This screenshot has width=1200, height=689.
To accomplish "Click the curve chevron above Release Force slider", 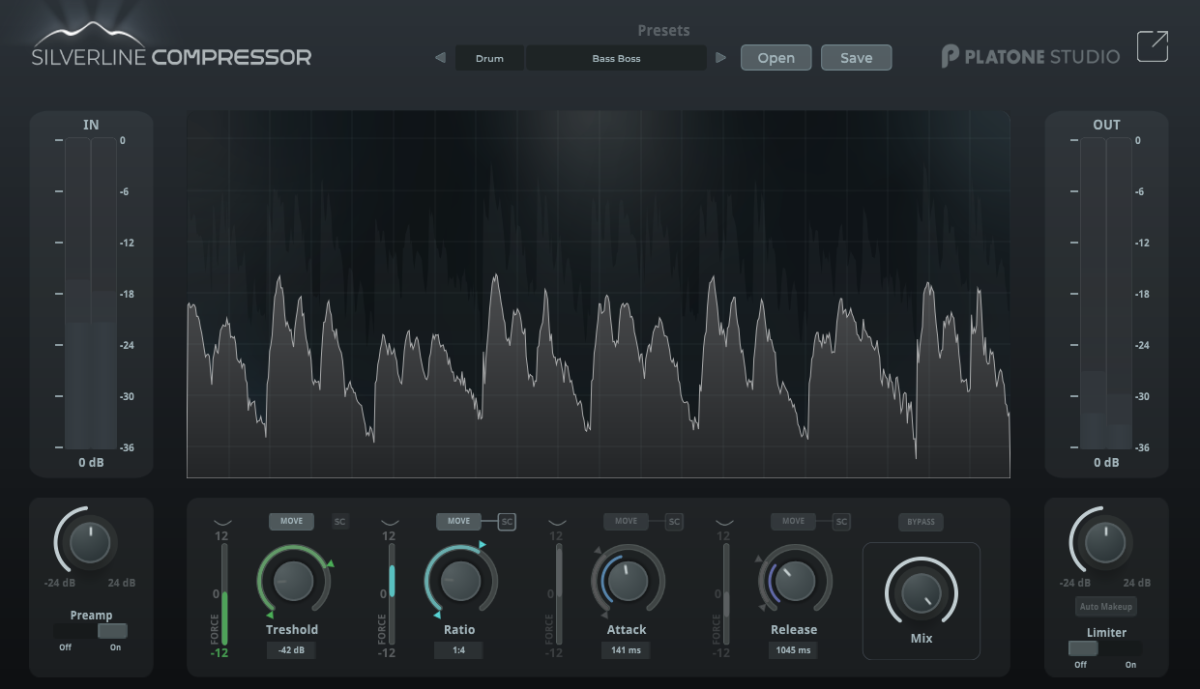I will point(725,522).
